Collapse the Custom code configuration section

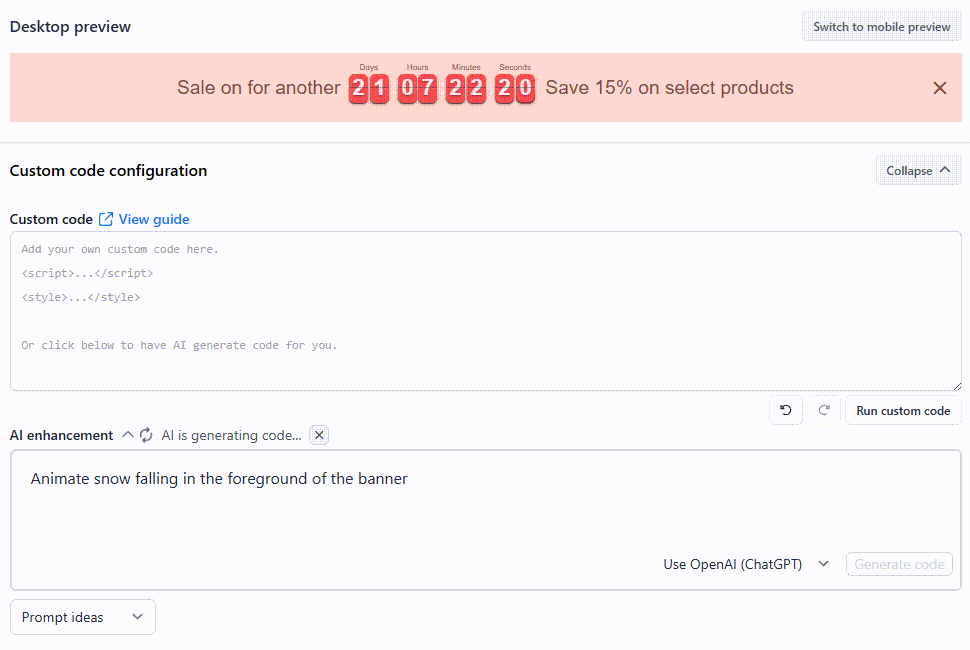[x=918, y=170]
